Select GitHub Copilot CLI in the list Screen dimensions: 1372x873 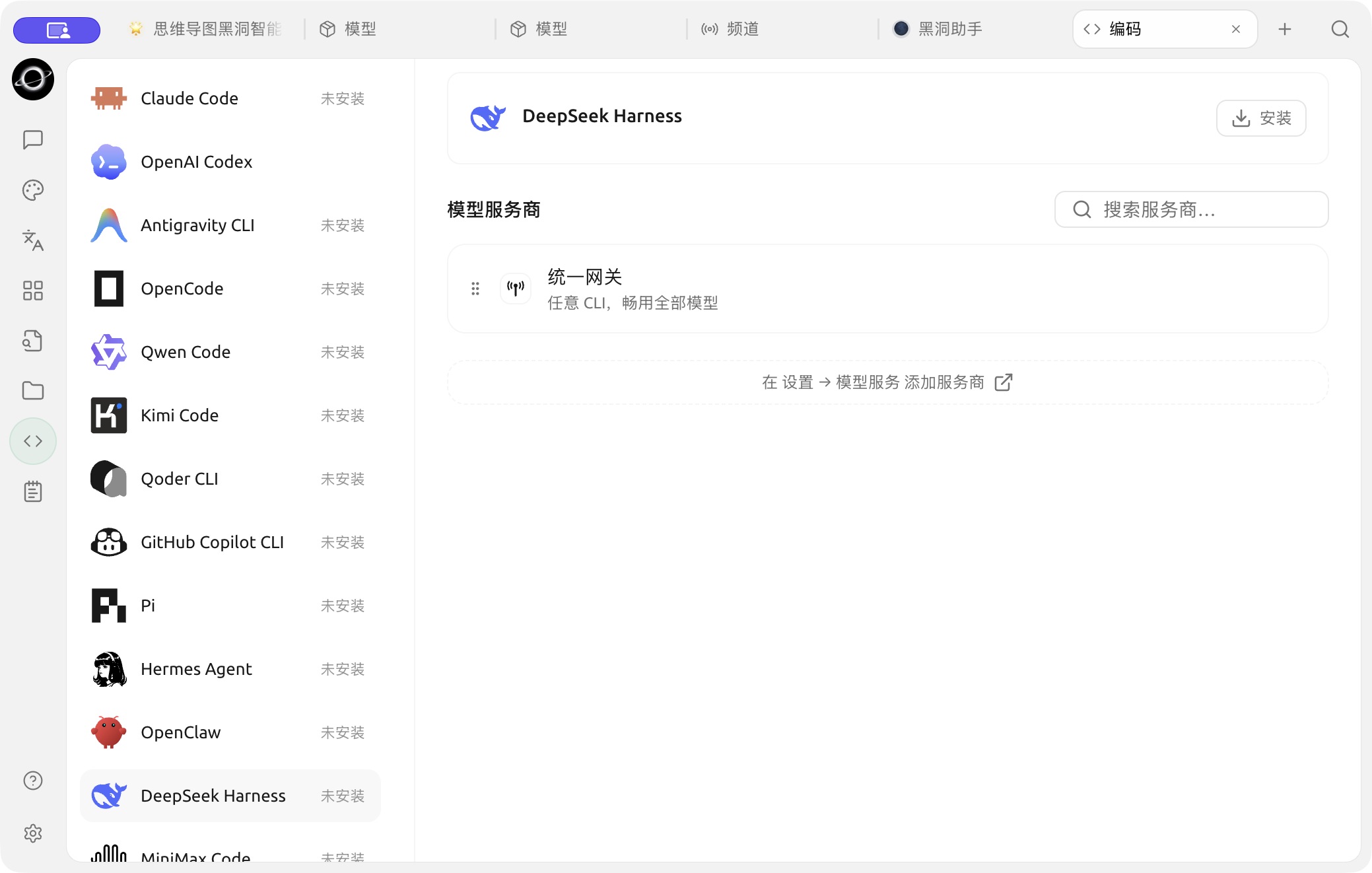[230, 542]
